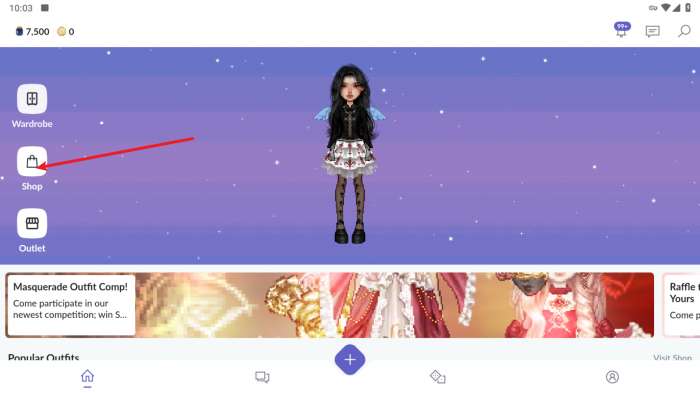700x393 pixels.
Task: Open the Shop bag icon
Action: point(32,161)
